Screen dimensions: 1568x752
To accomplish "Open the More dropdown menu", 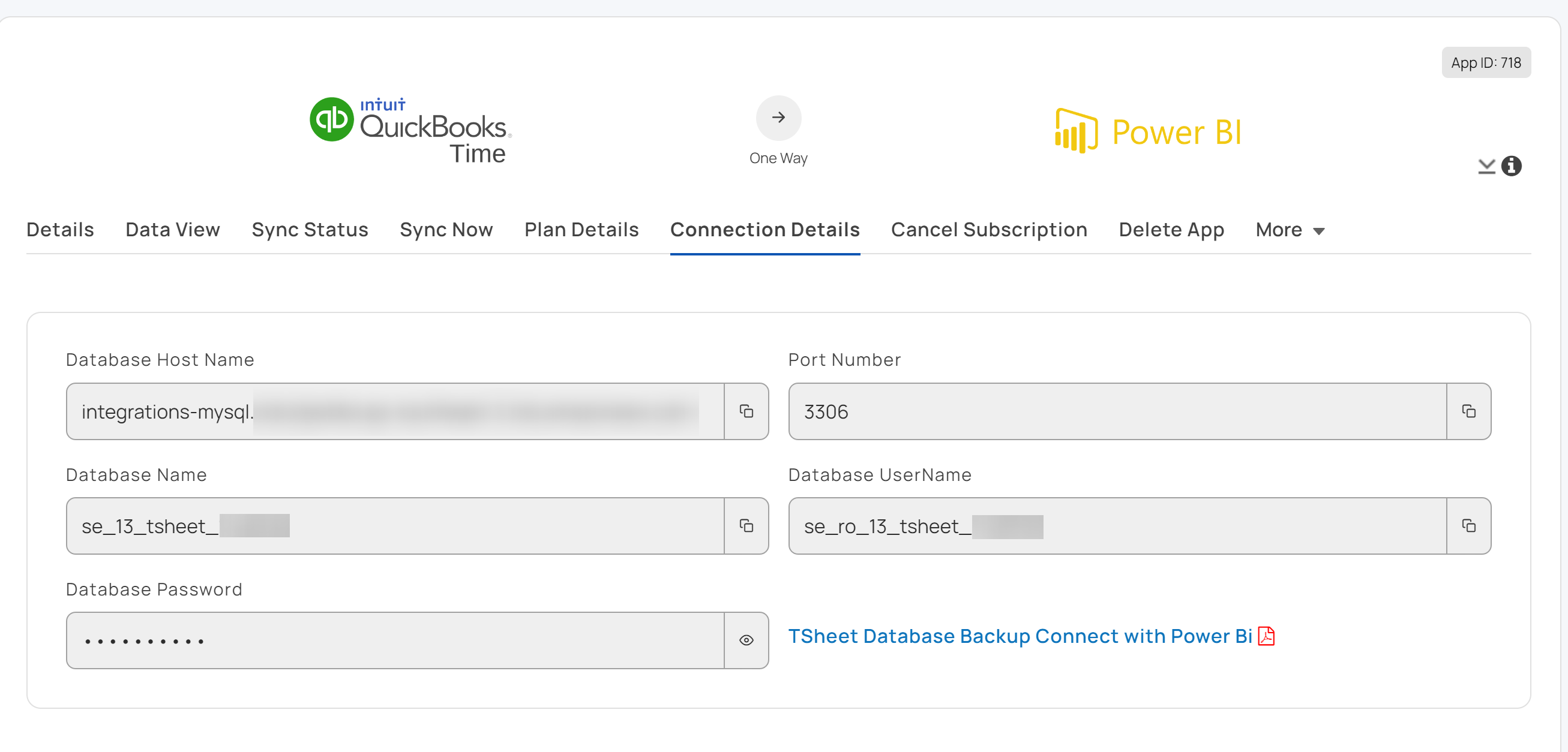I will pos(1290,230).
